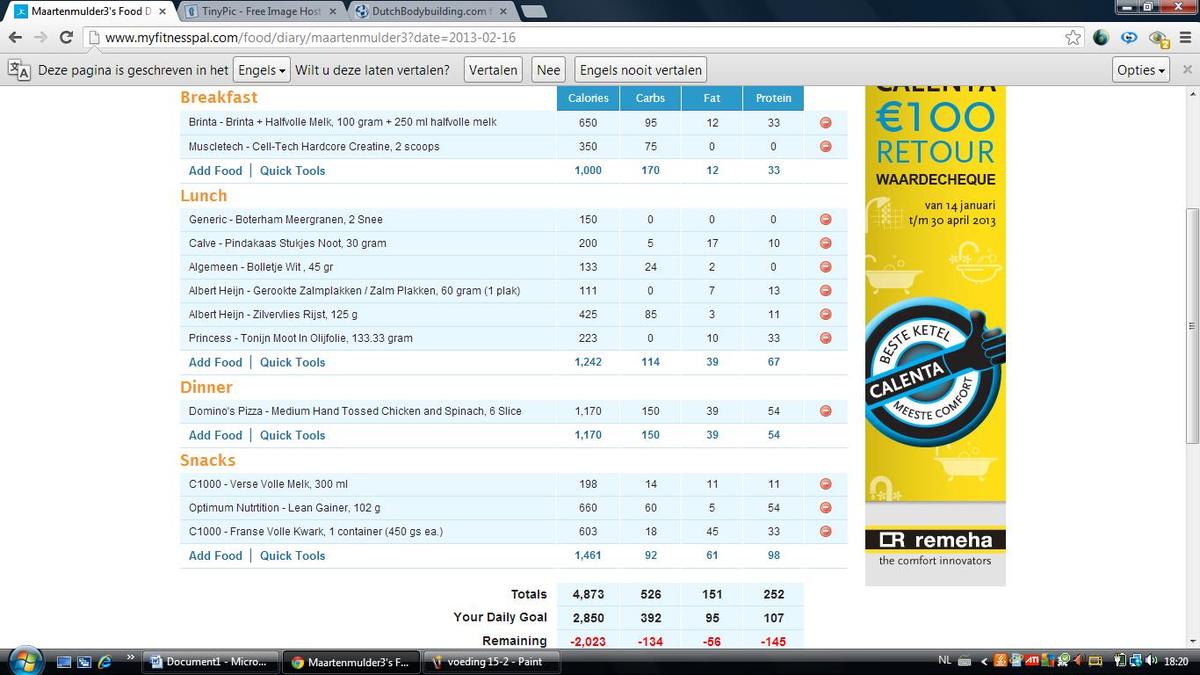Expand the Opties dropdown

pos(1141,70)
